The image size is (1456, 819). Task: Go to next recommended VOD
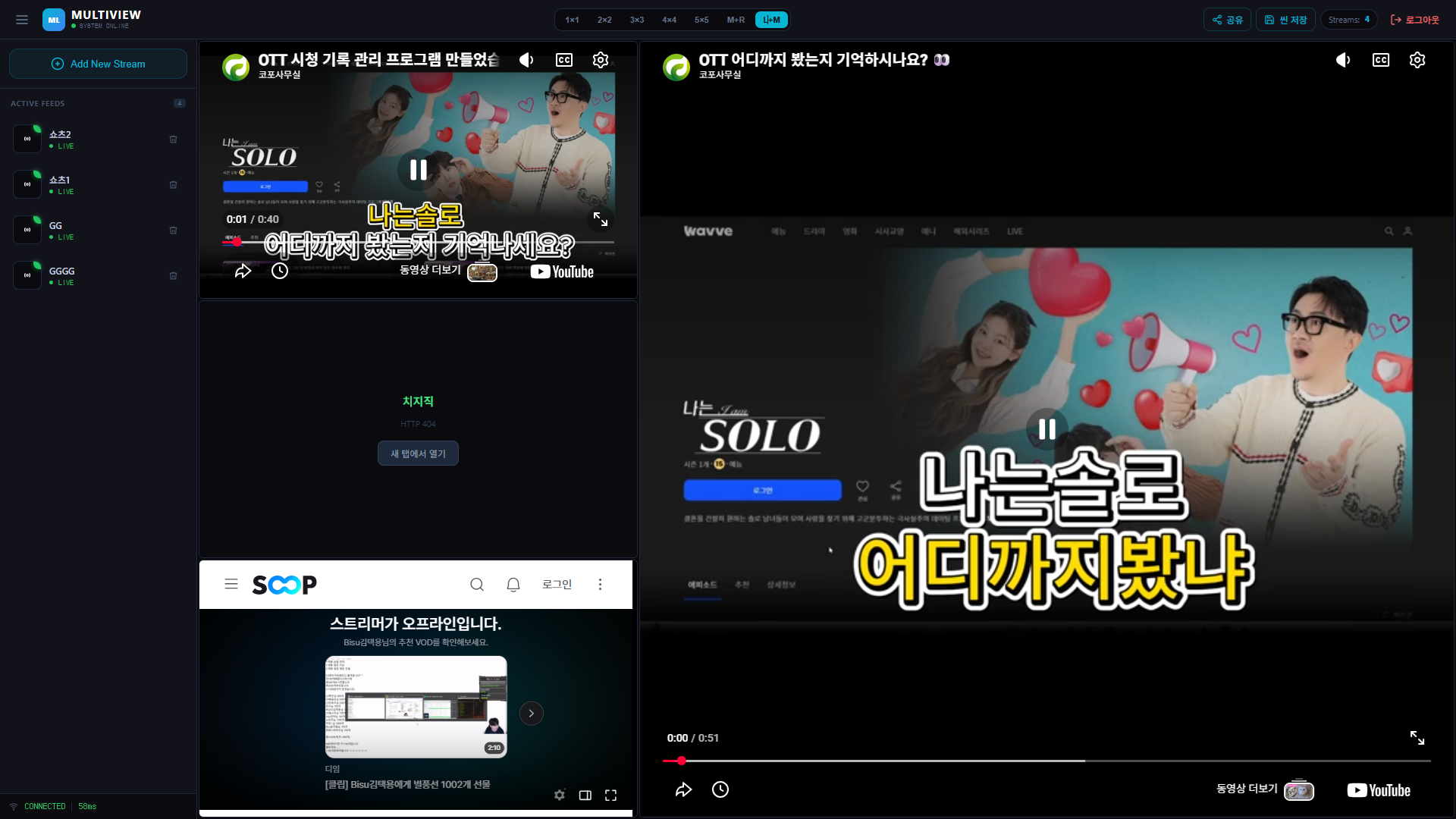tap(532, 714)
